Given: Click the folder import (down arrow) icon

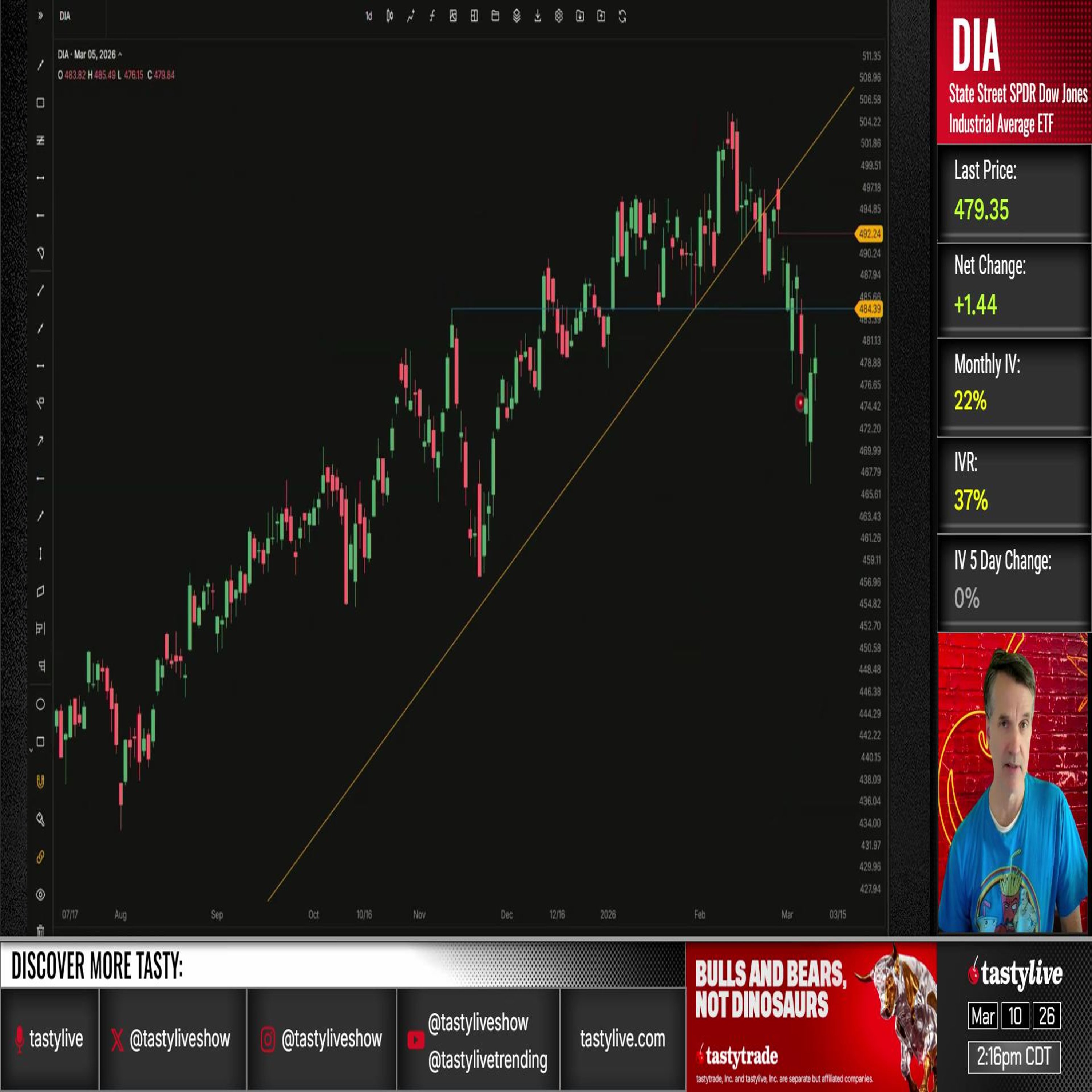Looking at the screenshot, I should (x=580, y=16).
